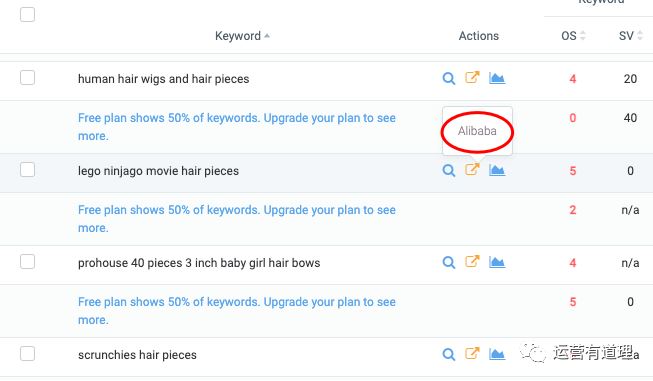Open first 'Upgrade your plan to see more' link
Screen dimensions: 653x381
[237, 127]
